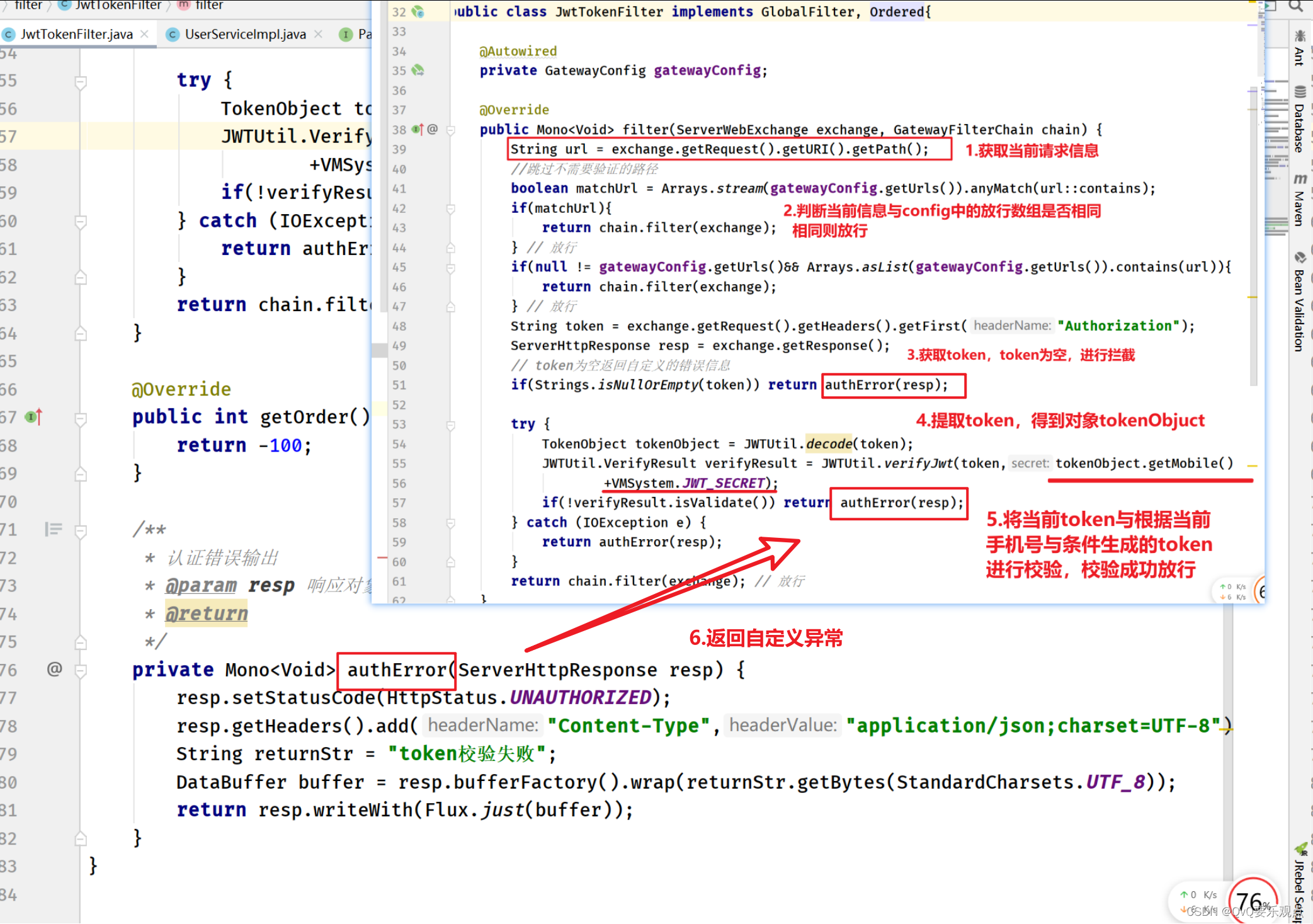
Task: Toggle rendered doc comment icon at line 71
Action: point(54,529)
